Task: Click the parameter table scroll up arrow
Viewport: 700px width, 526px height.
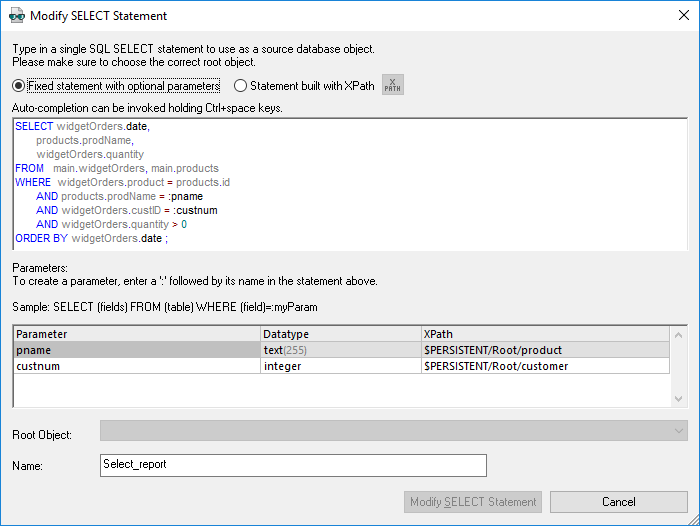Action: tap(679, 335)
